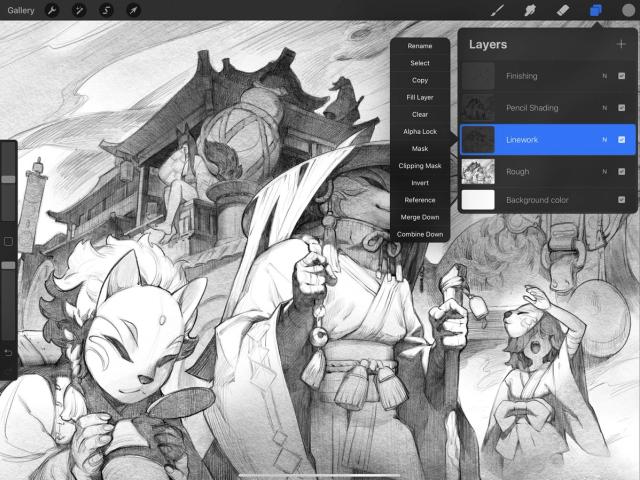This screenshot has width=640, height=480.
Task: Add a new layer with plus icon
Action: [621, 44]
